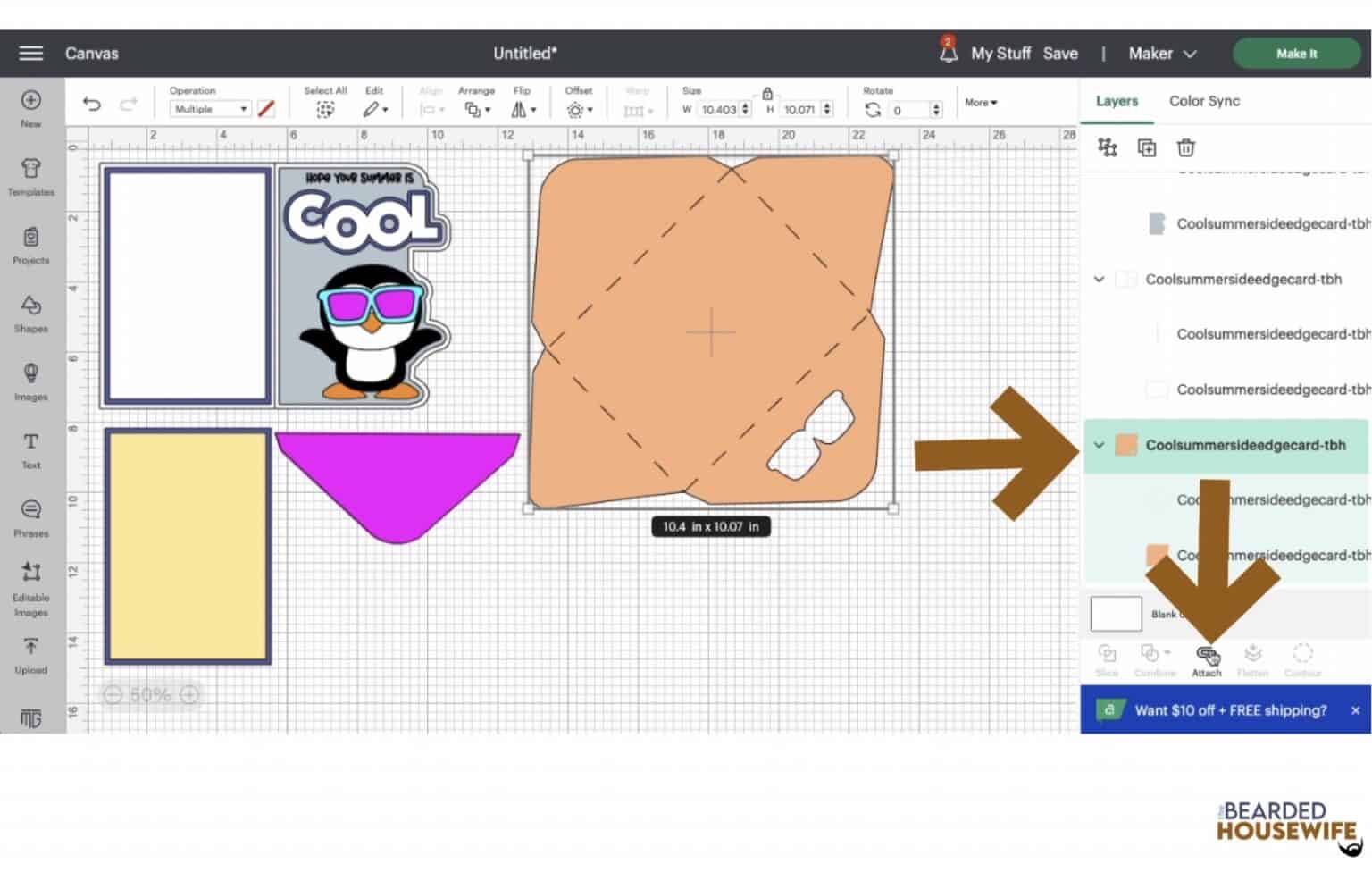The height and width of the screenshot is (872, 1372).
Task: Delete the selected layer with the trash icon
Action: point(1185,148)
